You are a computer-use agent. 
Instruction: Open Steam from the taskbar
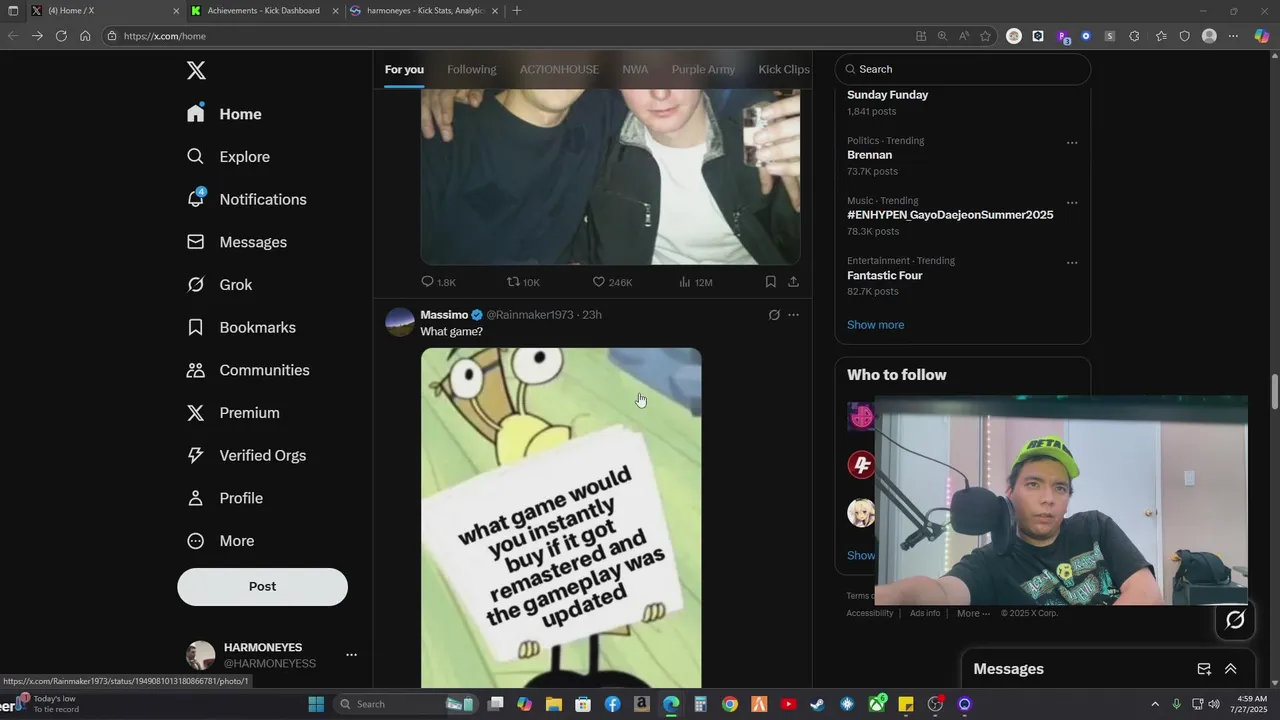click(x=817, y=704)
